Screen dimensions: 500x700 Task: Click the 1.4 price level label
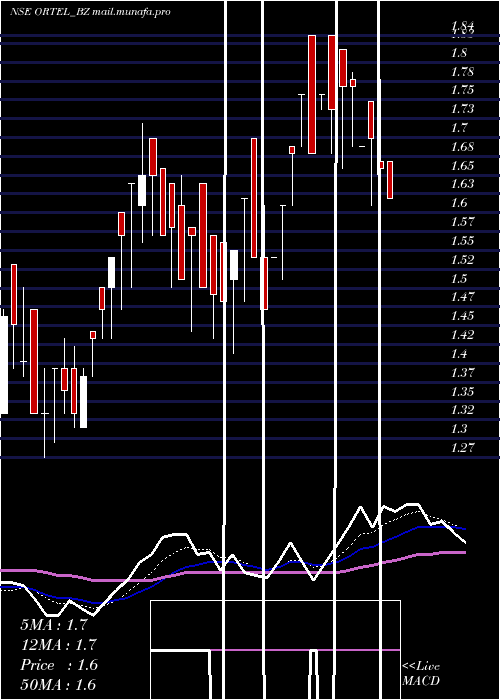(459, 354)
